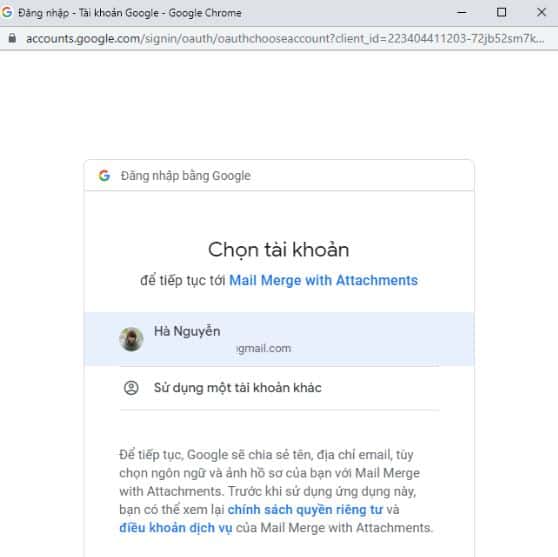Maximize the Chrome sign-in window
This screenshot has width=558, height=557.
(501, 12)
